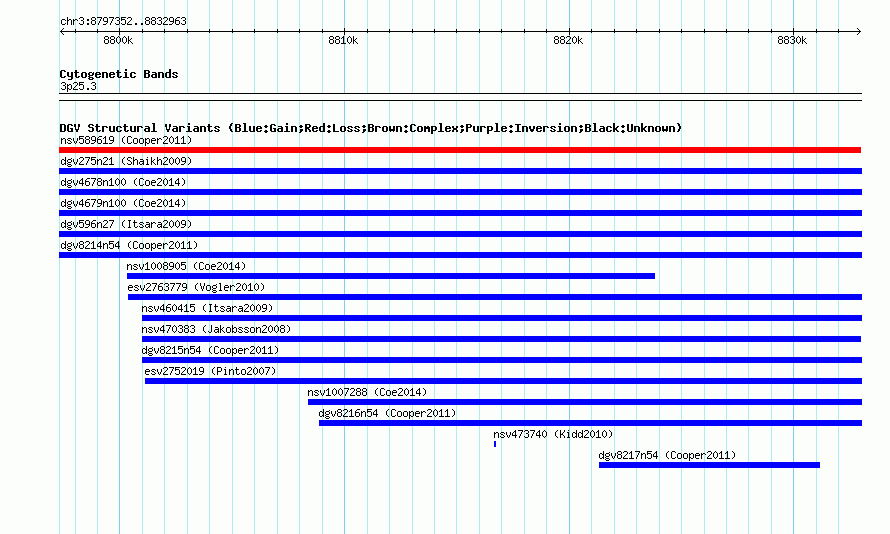Click the 8820k ruler mark

(x=568, y=40)
